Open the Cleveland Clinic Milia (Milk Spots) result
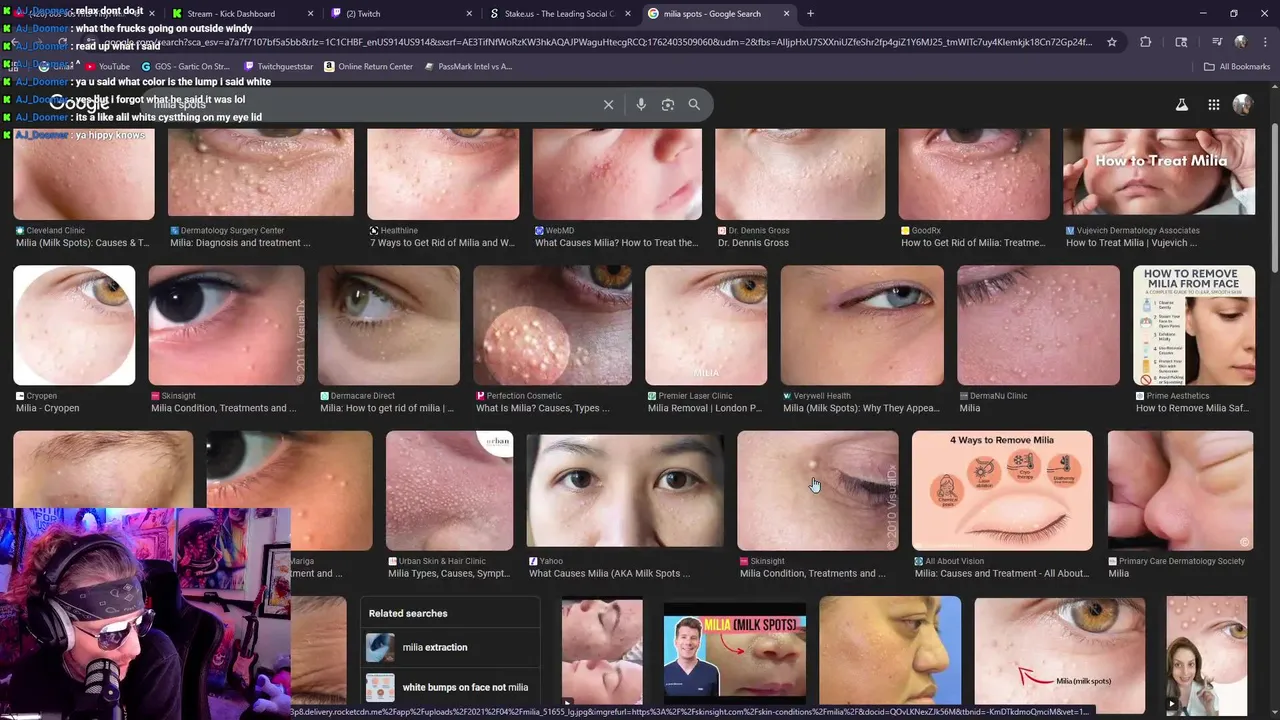This screenshot has height=720, width=1280. [x=82, y=243]
